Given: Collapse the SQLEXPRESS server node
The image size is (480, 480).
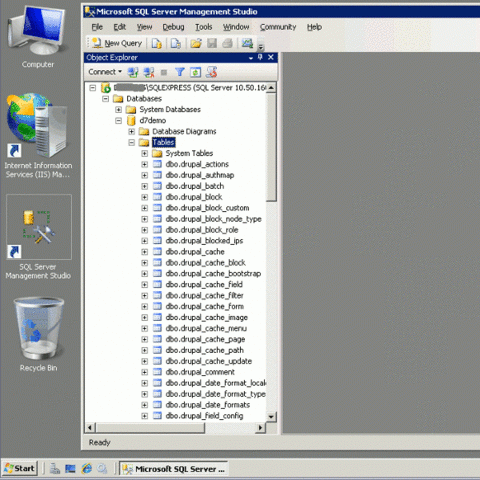Looking at the screenshot, I should (93, 88).
